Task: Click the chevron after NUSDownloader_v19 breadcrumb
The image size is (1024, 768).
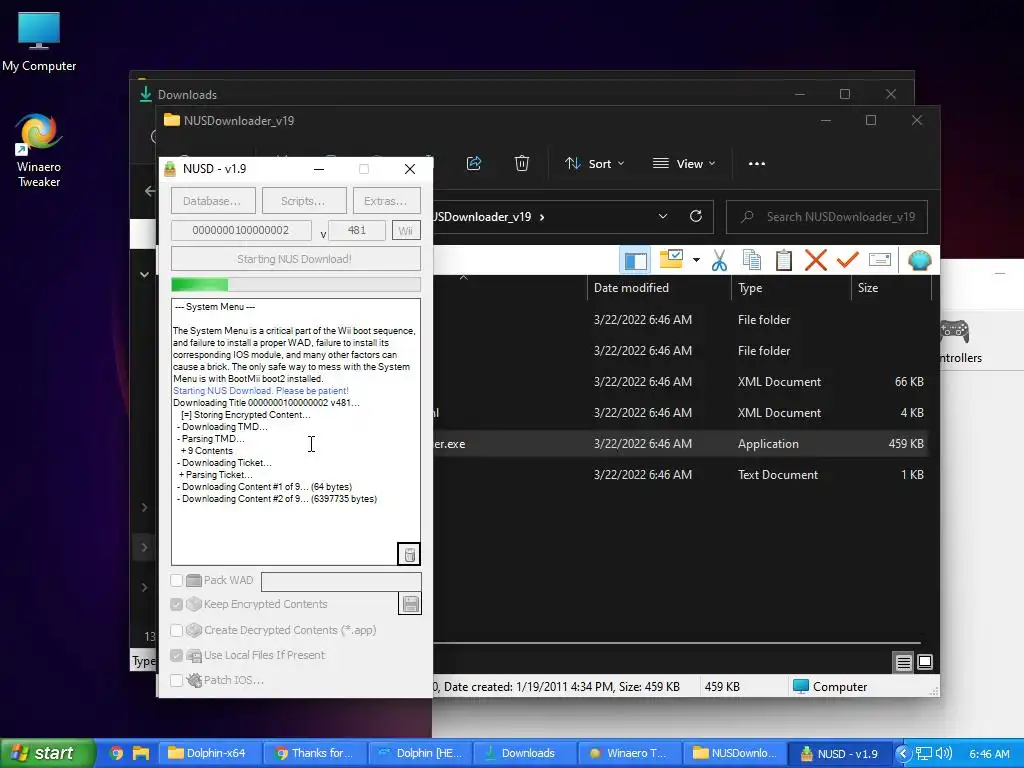Action: (542, 217)
